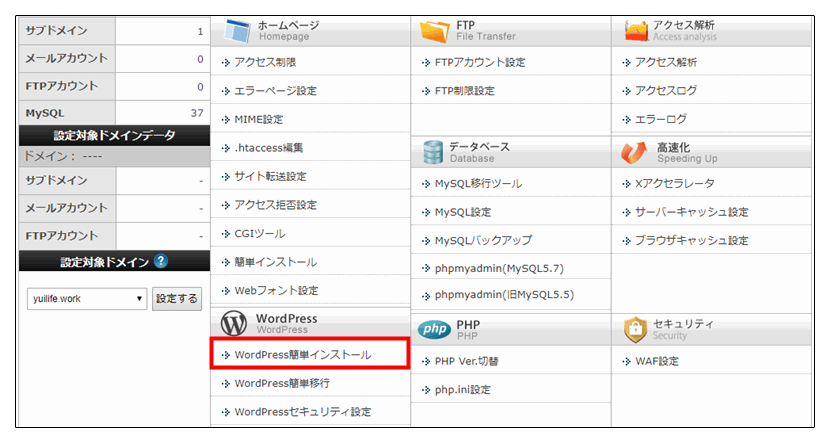
Task: Open 簡単インストール link
Action: point(276,263)
